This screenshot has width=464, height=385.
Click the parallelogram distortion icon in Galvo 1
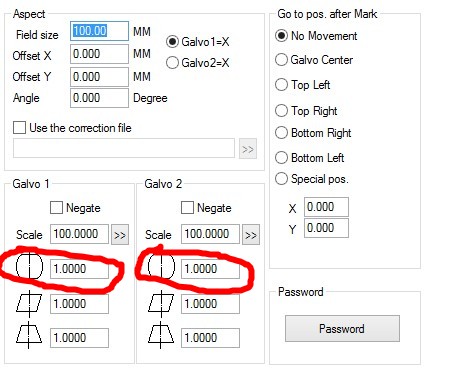[29, 303]
